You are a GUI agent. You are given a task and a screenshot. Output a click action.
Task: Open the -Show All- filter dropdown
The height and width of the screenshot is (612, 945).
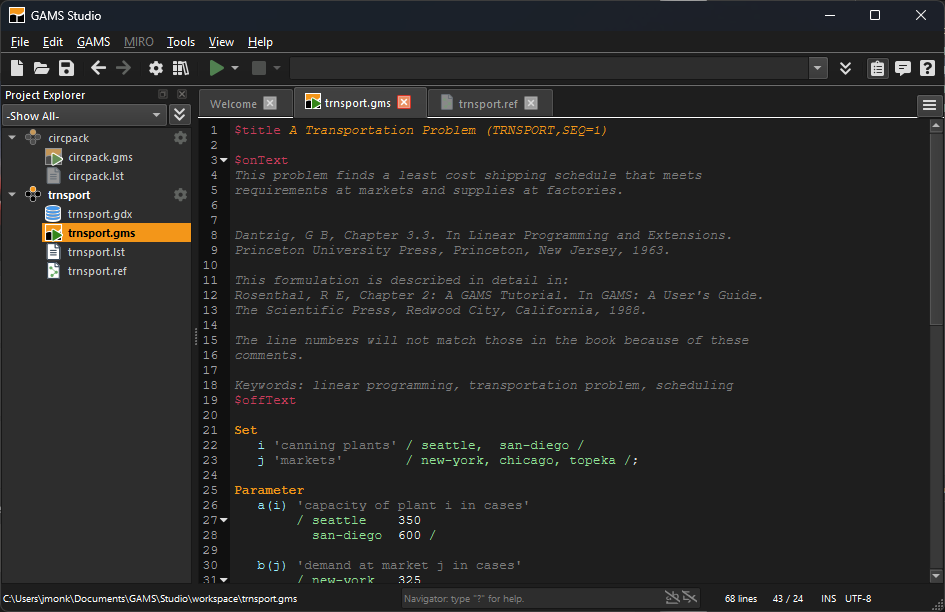[x=84, y=115]
